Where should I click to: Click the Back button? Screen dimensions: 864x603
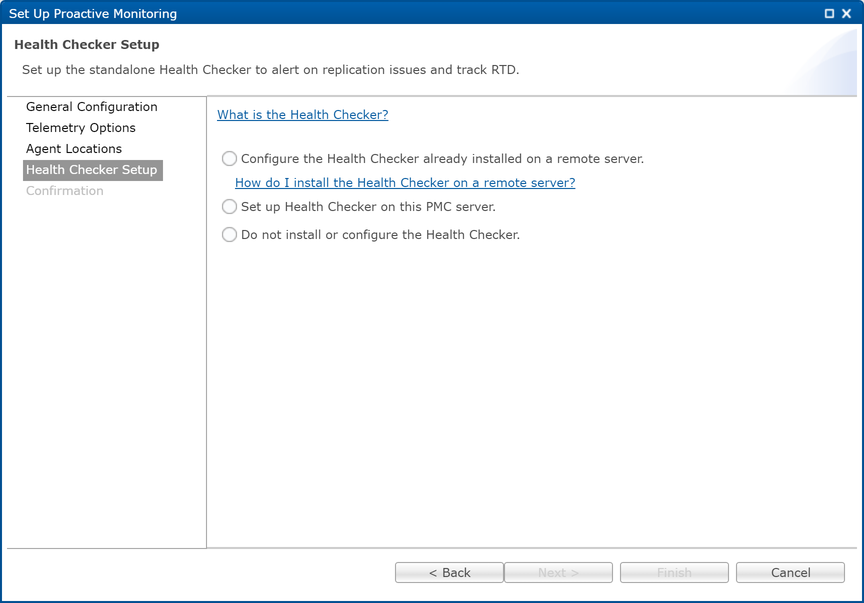tap(449, 573)
